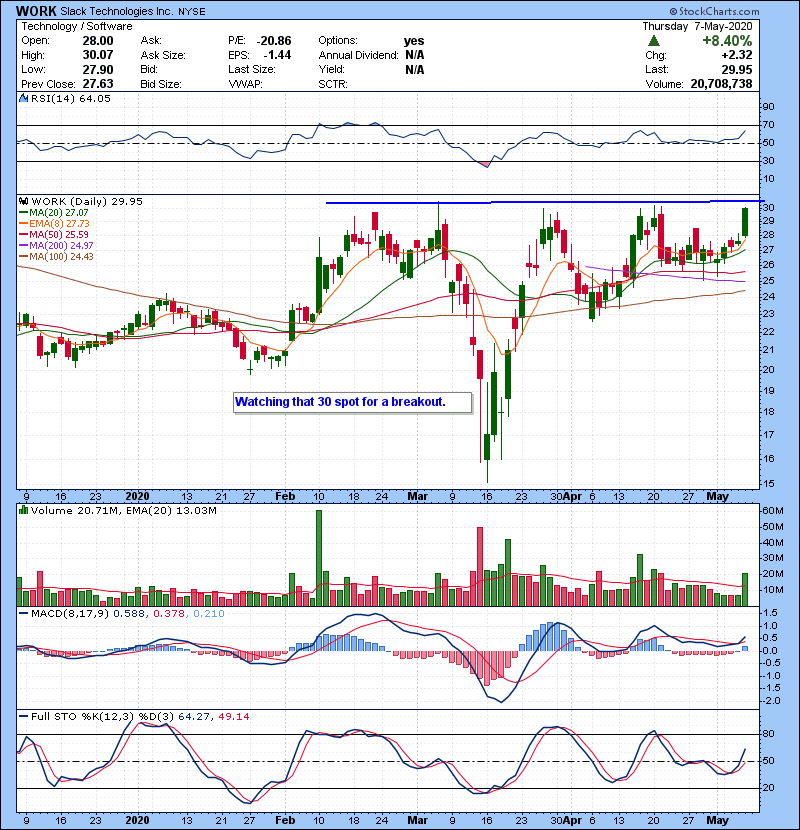Screen dimensions: 800x830
Task: Select the WORK ticker symbol in header
Action: point(36,11)
